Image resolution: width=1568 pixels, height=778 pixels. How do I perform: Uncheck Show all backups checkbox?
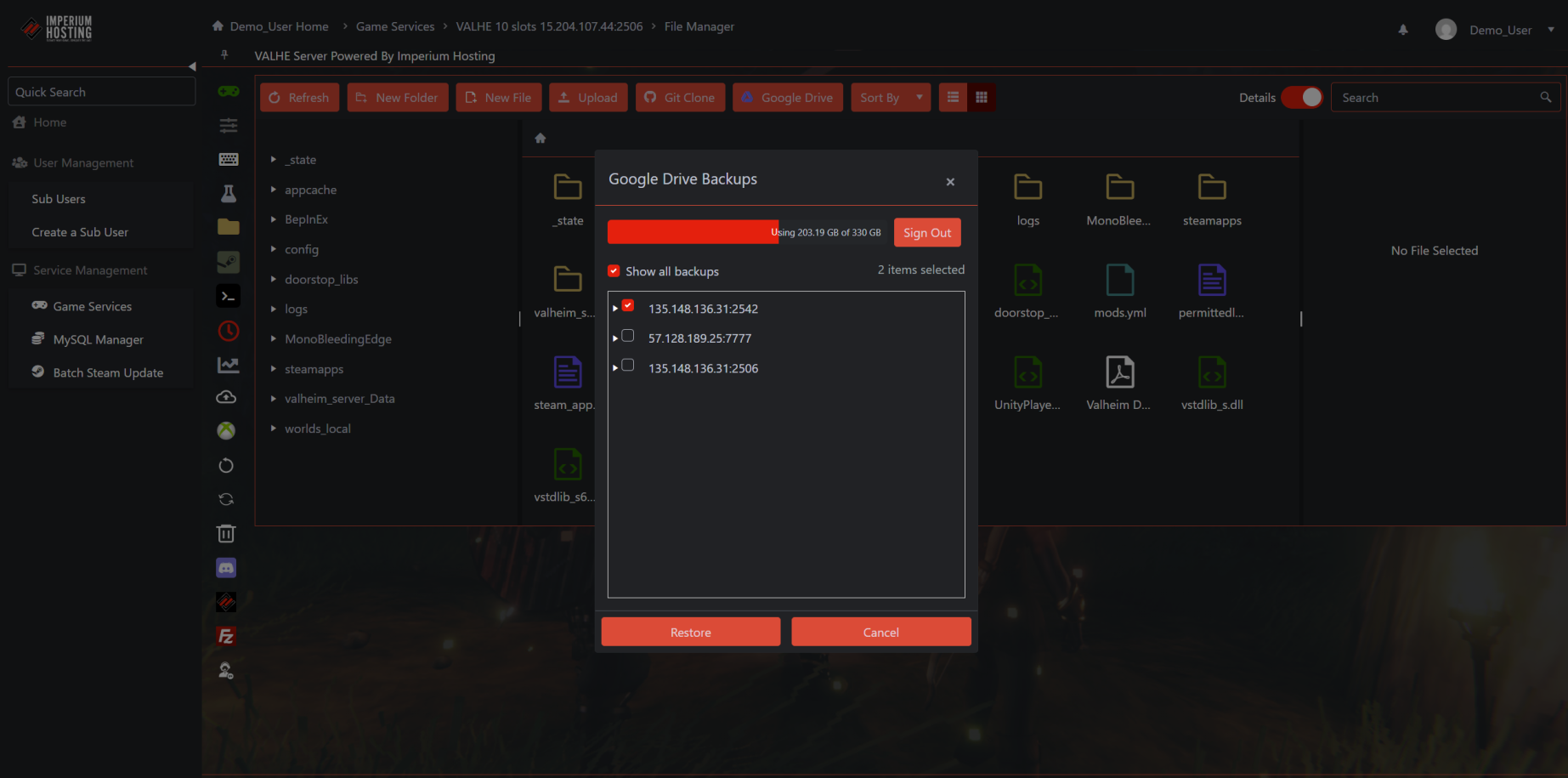tap(614, 271)
